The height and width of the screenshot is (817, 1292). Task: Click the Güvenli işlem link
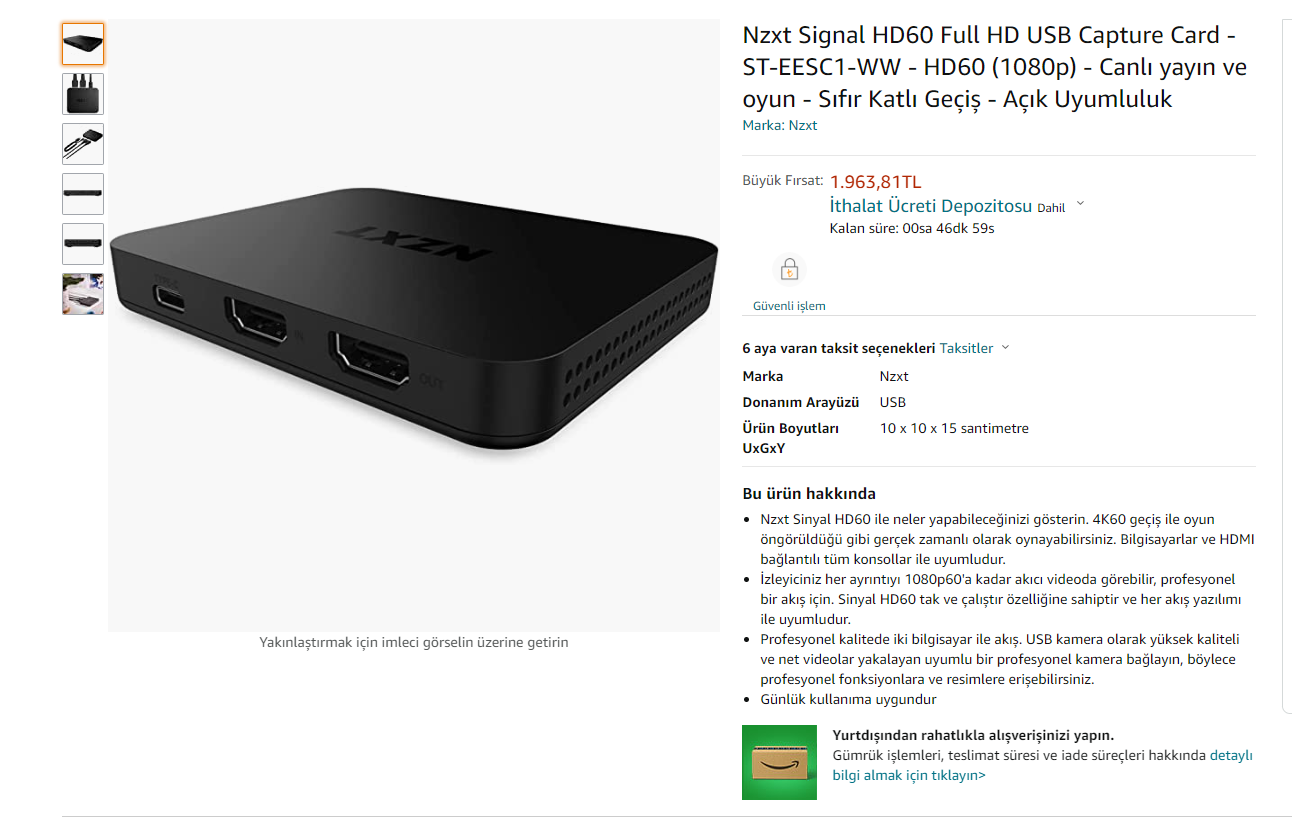coord(789,306)
